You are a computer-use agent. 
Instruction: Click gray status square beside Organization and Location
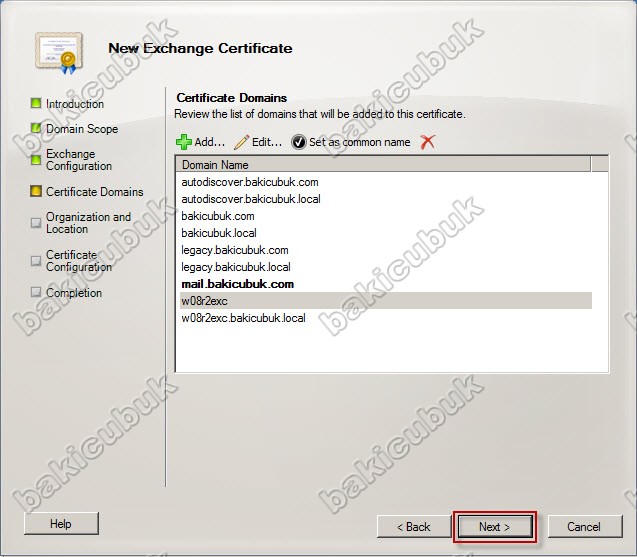click(x=36, y=223)
